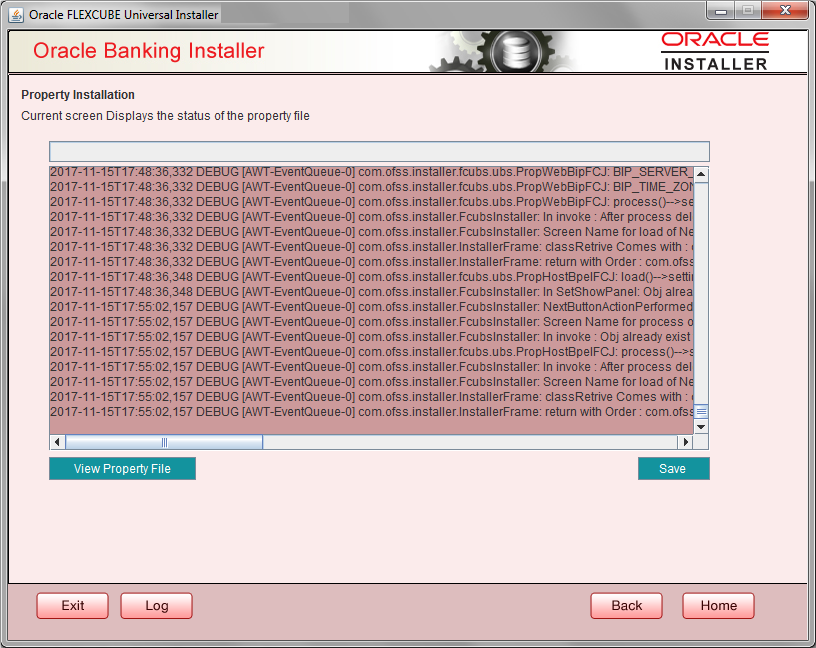Click the down arrow on vertical scrollbar

coord(702,426)
